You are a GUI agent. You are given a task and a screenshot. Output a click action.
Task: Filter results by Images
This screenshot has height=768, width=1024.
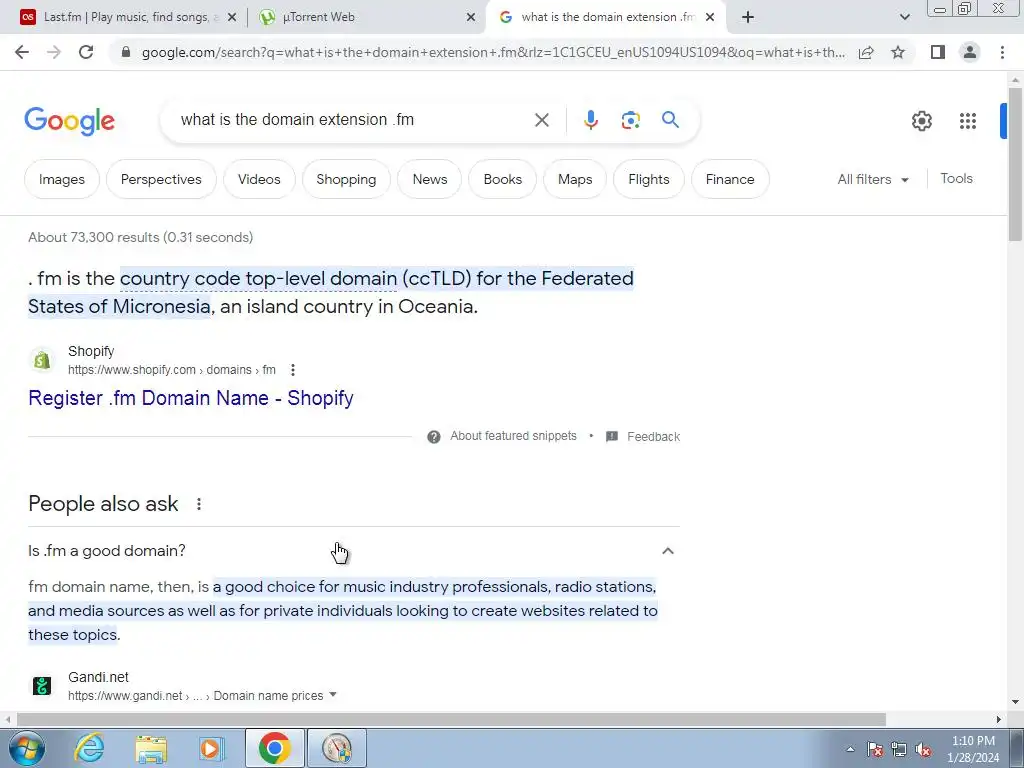pos(62,179)
